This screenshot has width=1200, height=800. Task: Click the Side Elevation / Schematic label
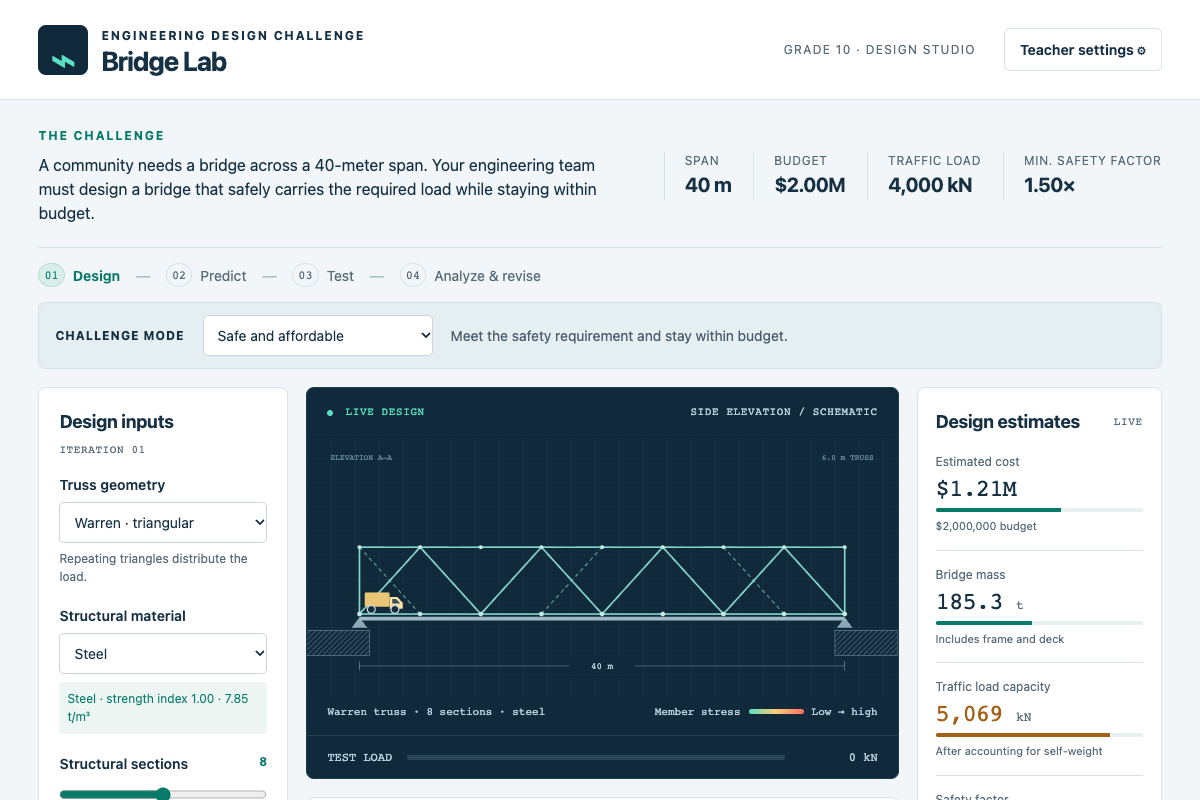(784, 412)
